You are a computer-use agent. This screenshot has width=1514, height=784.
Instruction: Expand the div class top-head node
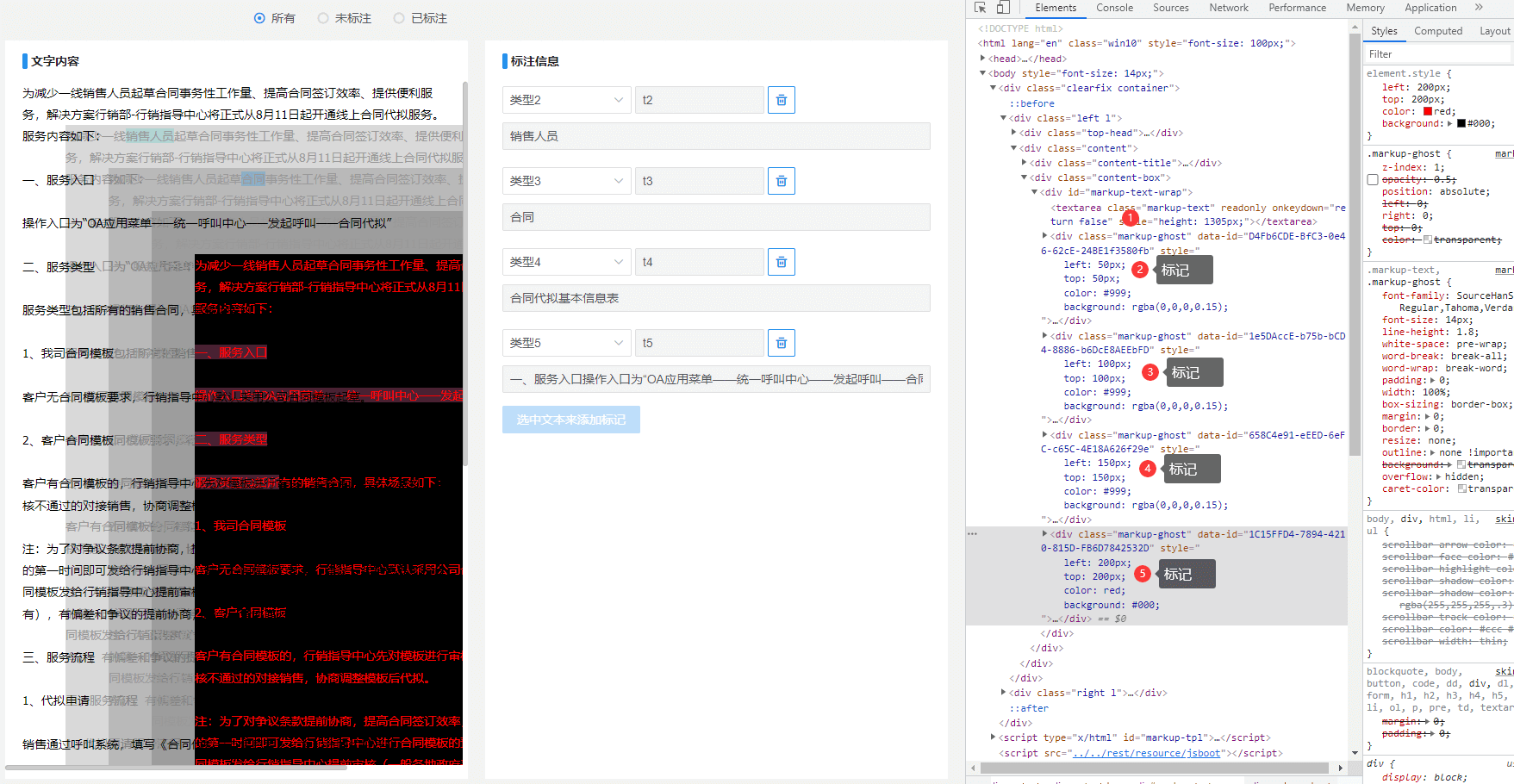(x=1013, y=133)
